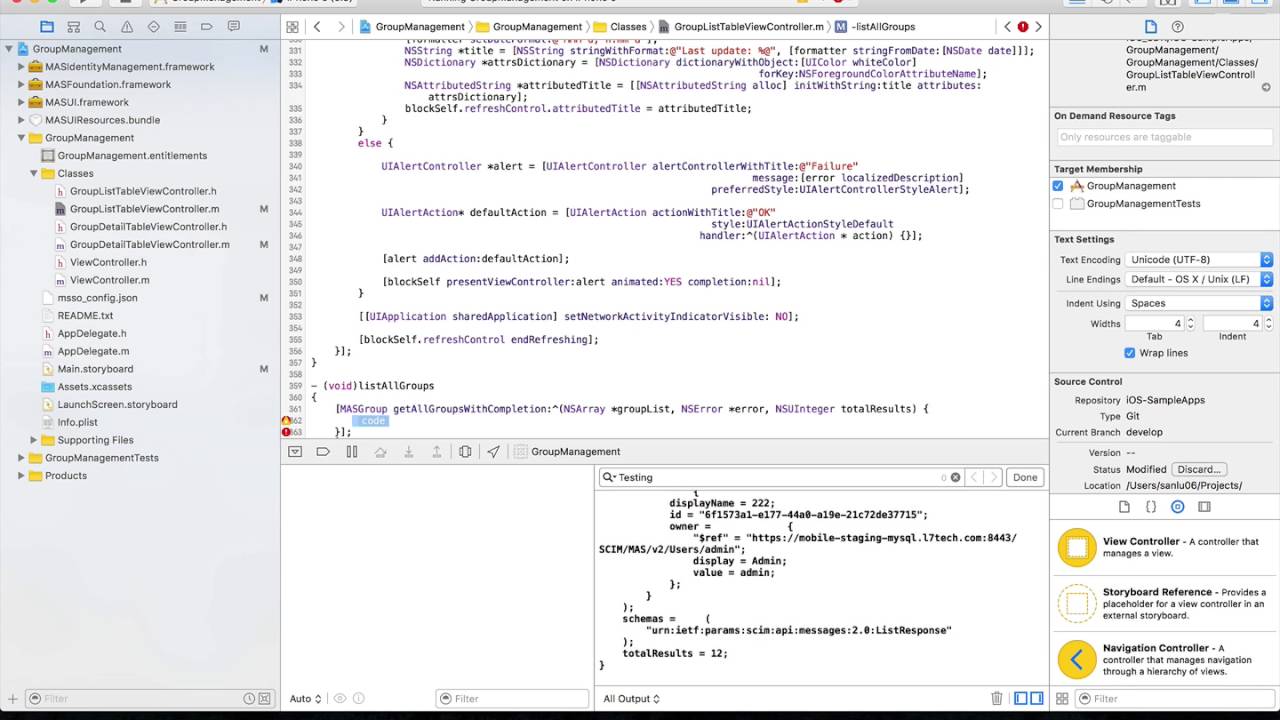Uncheck GroupManagement target membership
The image size is (1280, 720).
(x=1058, y=186)
